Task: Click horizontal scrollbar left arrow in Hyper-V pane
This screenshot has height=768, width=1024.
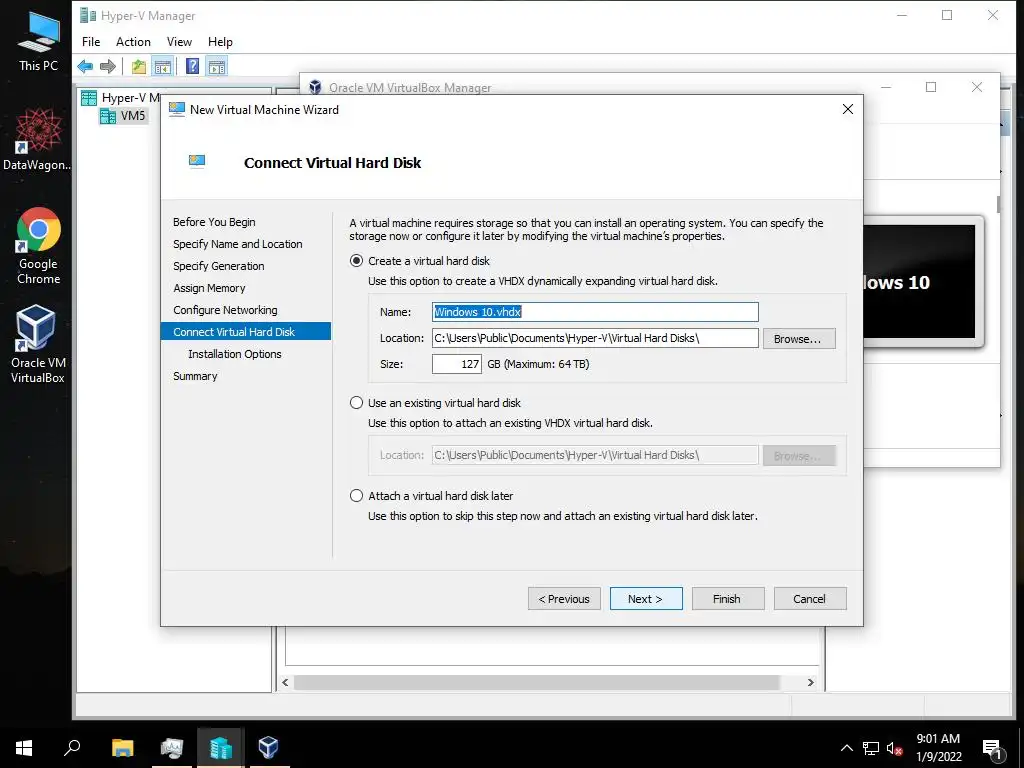Action: pyautogui.click(x=285, y=682)
